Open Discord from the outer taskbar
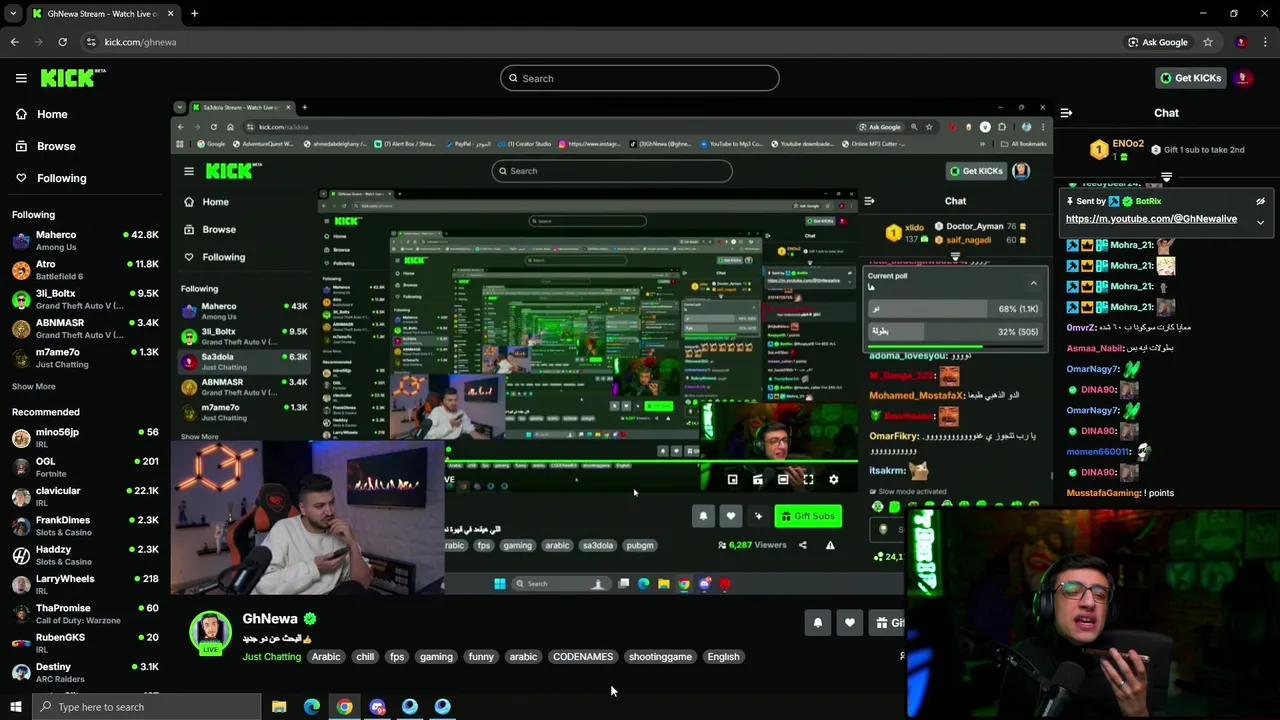 (x=377, y=707)
